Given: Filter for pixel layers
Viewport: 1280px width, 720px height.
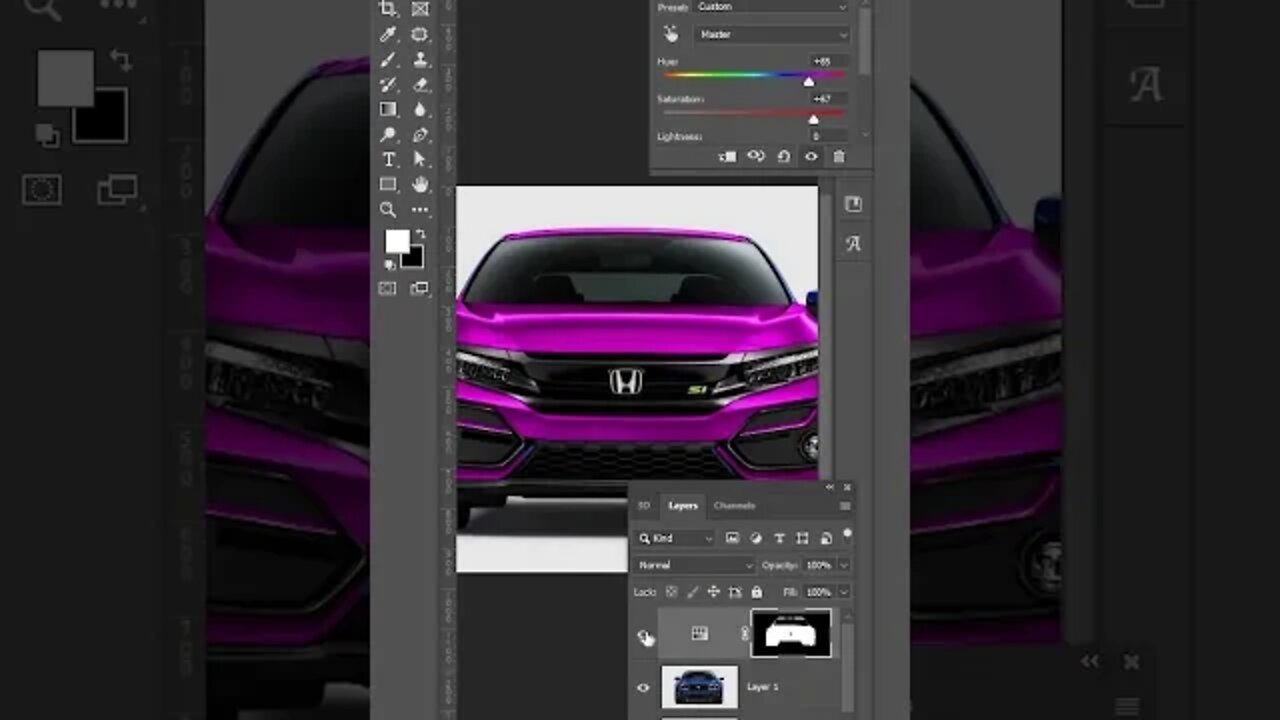Looking at the screenshot, I should (x=732, y=538).
